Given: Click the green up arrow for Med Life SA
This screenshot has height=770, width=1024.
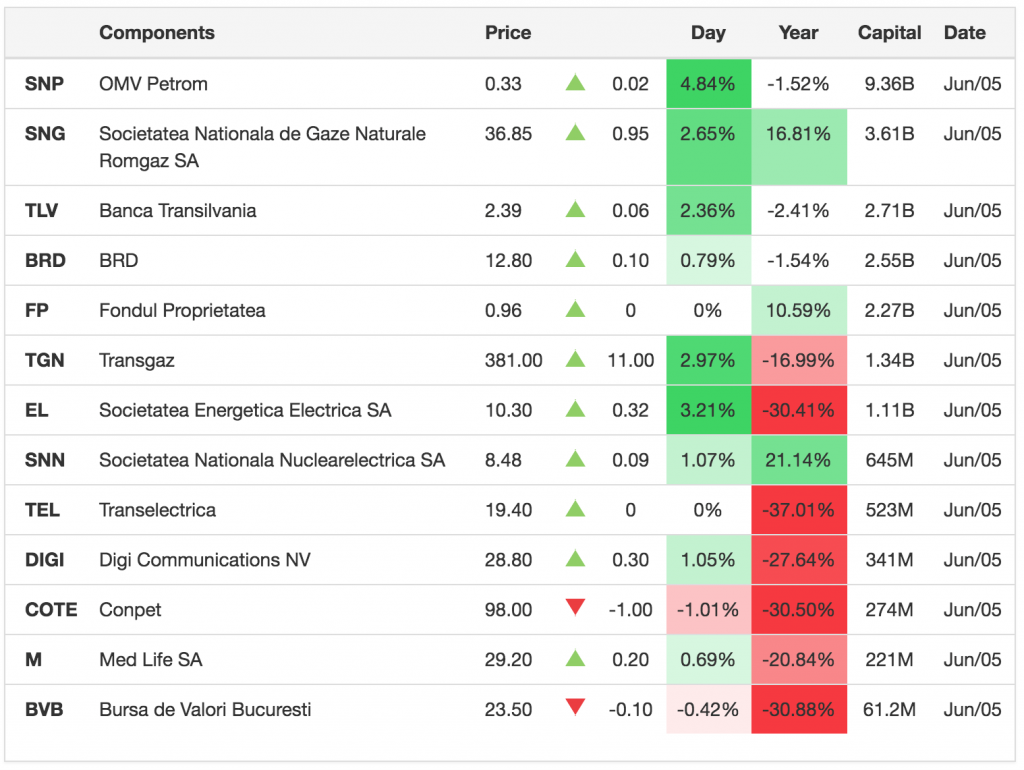Looking at the screenshot, I should (x=575, y=659).
